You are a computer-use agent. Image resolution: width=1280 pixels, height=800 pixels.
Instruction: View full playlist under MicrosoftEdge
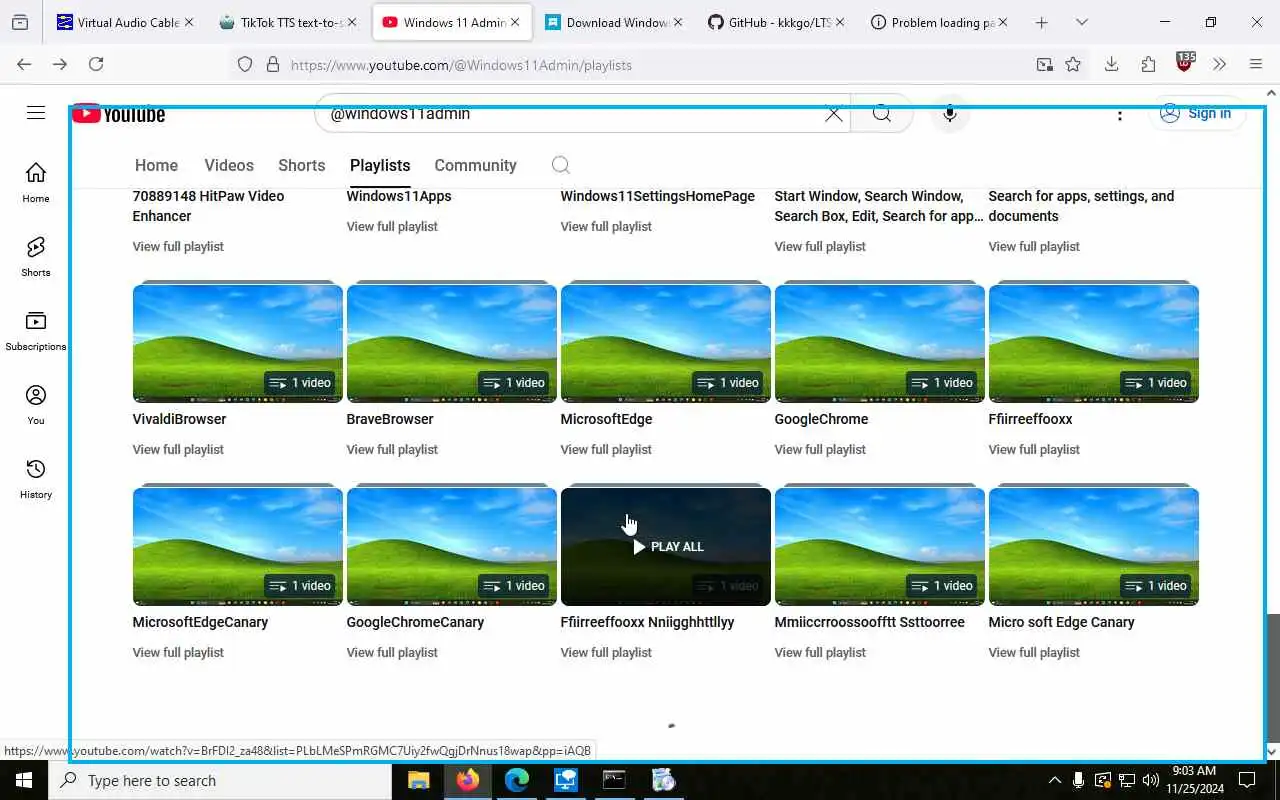coord(606,449)
